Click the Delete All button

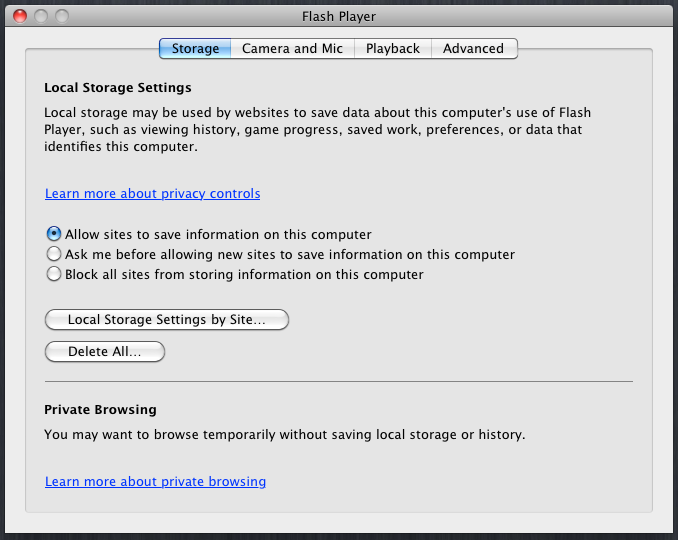105,351
